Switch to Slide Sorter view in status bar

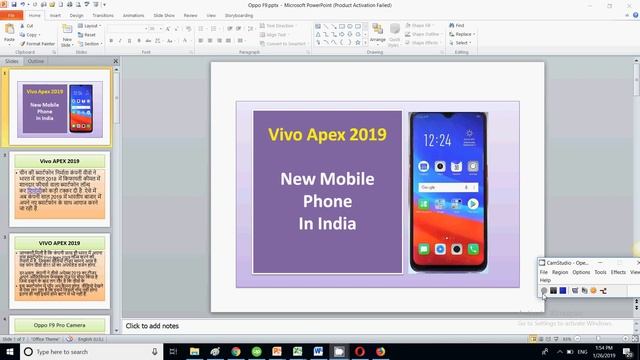(x=541, y=339)
